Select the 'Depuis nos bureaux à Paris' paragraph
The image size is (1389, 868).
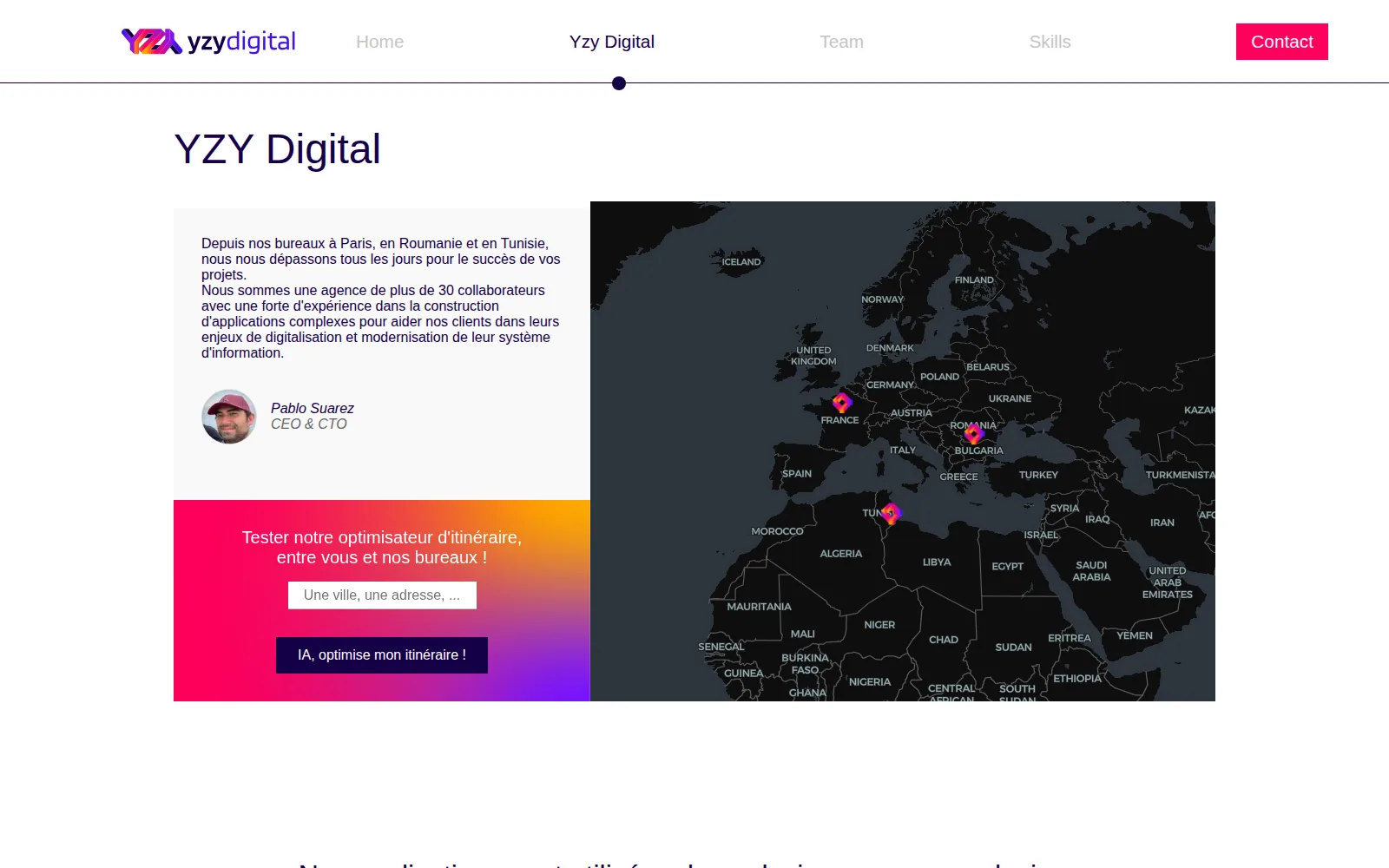382,298
